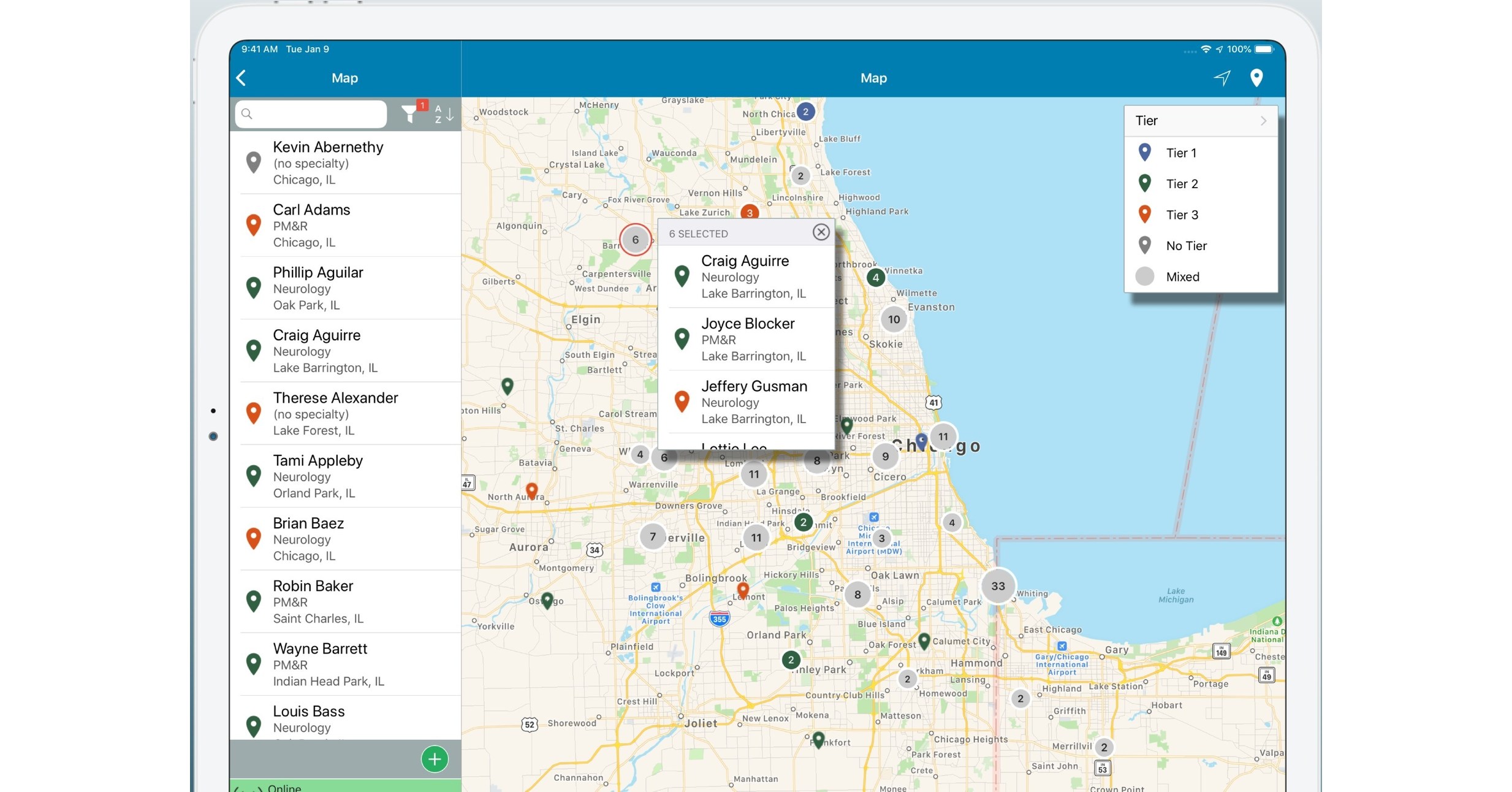Close the 6 SELECTED popup
Screen dimensions: 1512x792
point(821,232)
